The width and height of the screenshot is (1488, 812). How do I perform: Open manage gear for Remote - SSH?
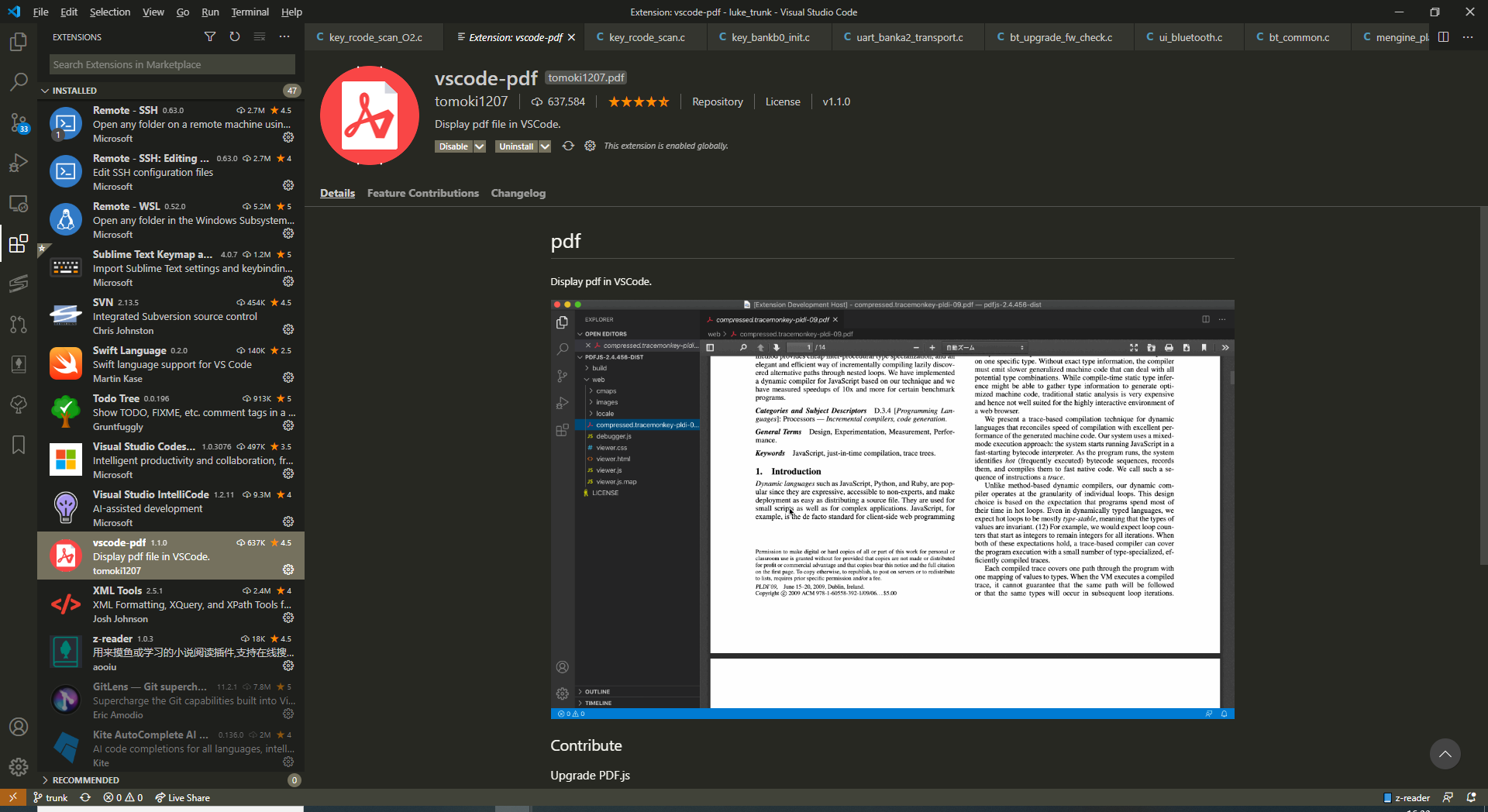click(x=288, y=137)
